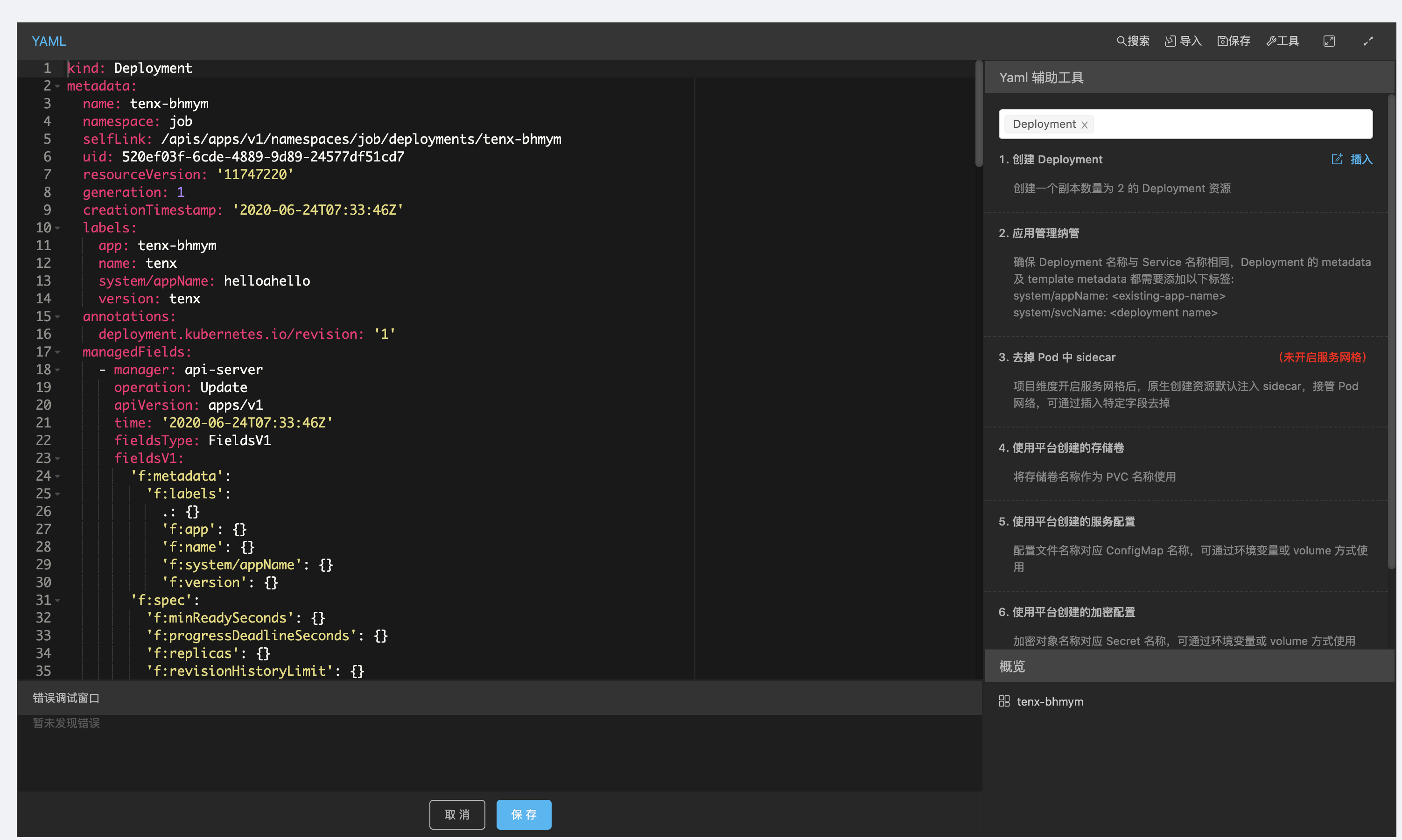The image size is (1402, 840).
Task: Click creationTimestamp value on line 9
Action: click(x=317, y=210)
